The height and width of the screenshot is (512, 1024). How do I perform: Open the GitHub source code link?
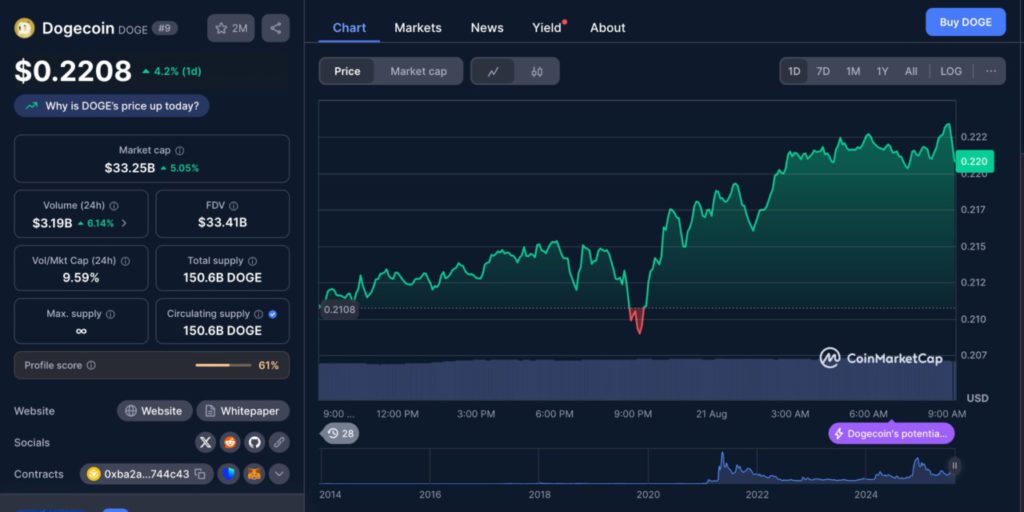tap(255, 442)
